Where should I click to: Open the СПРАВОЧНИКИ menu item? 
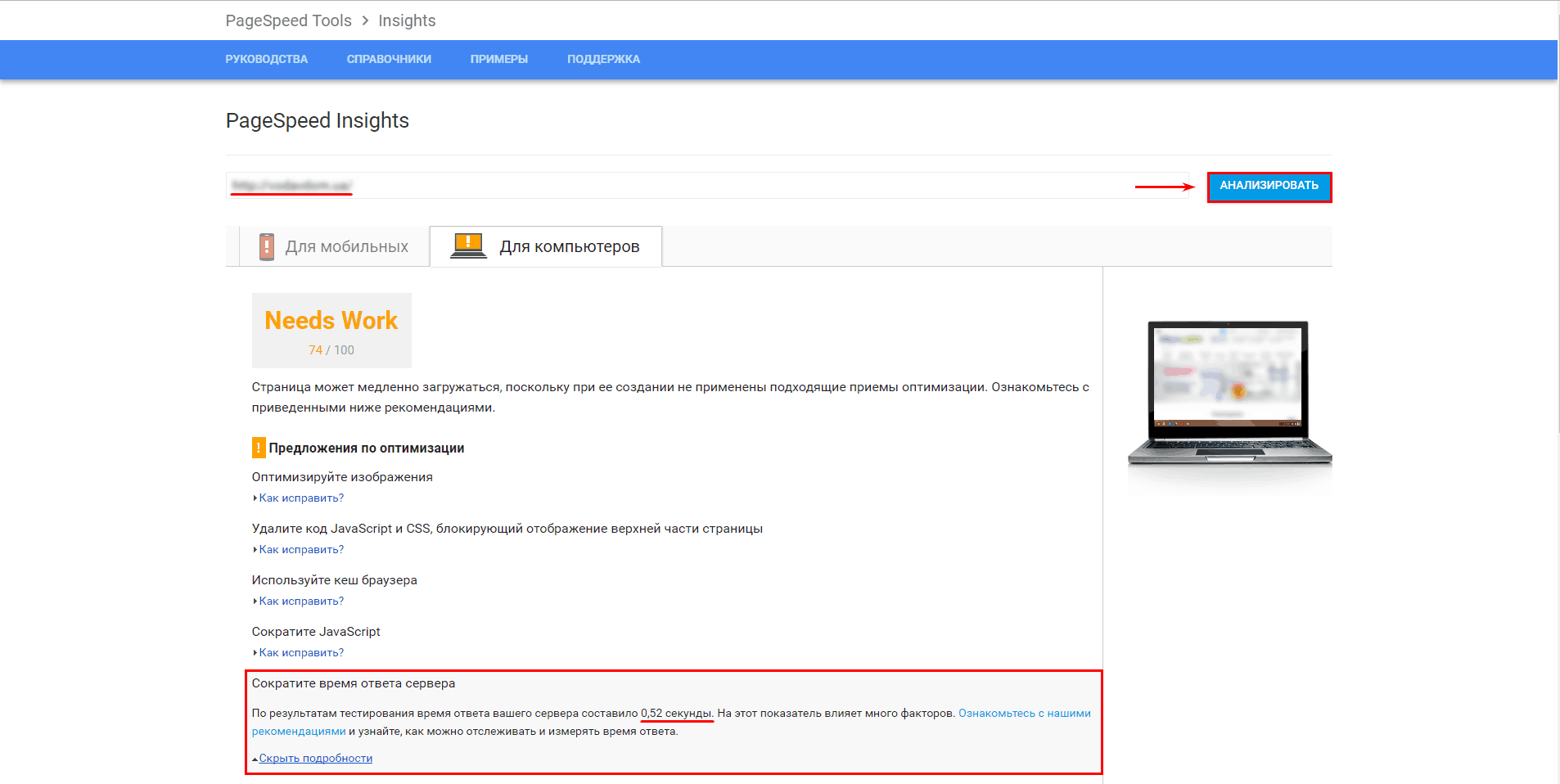pos(389,59)
